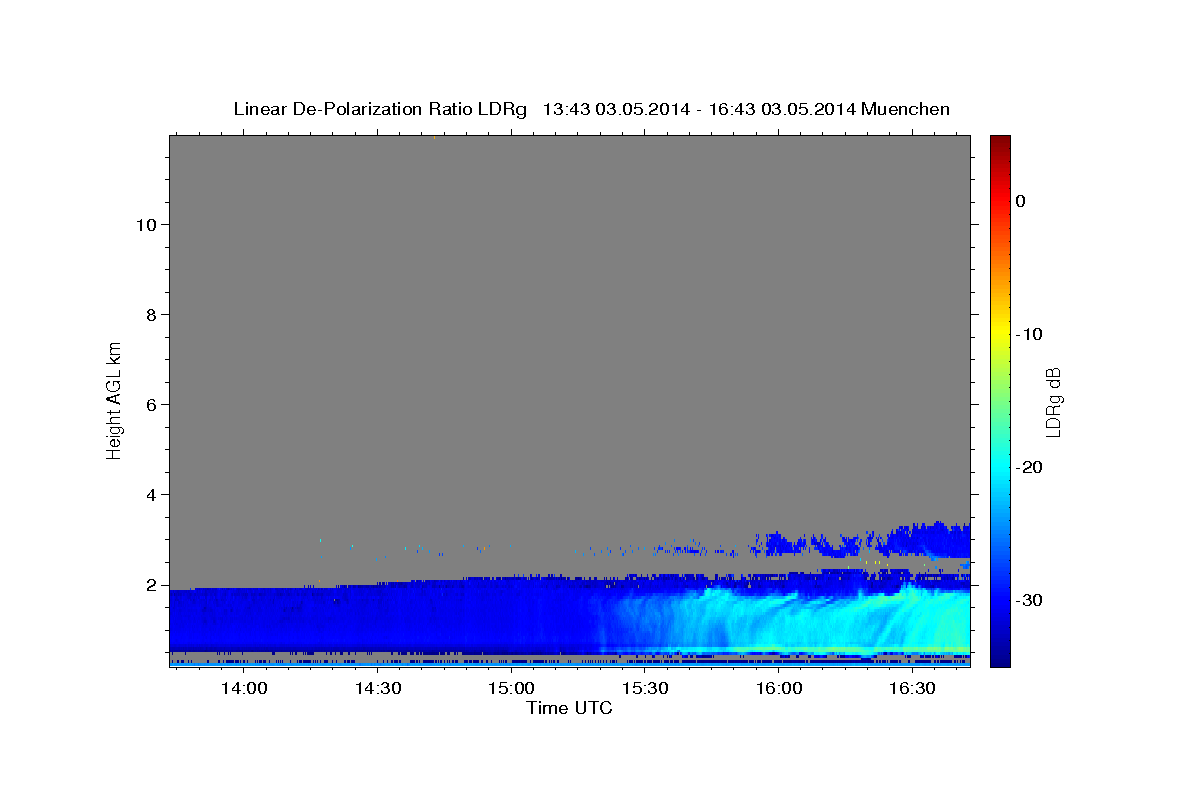This screenshot has height=800, width=1200.
Task: Click the height tick label 6
Action: 151,405
